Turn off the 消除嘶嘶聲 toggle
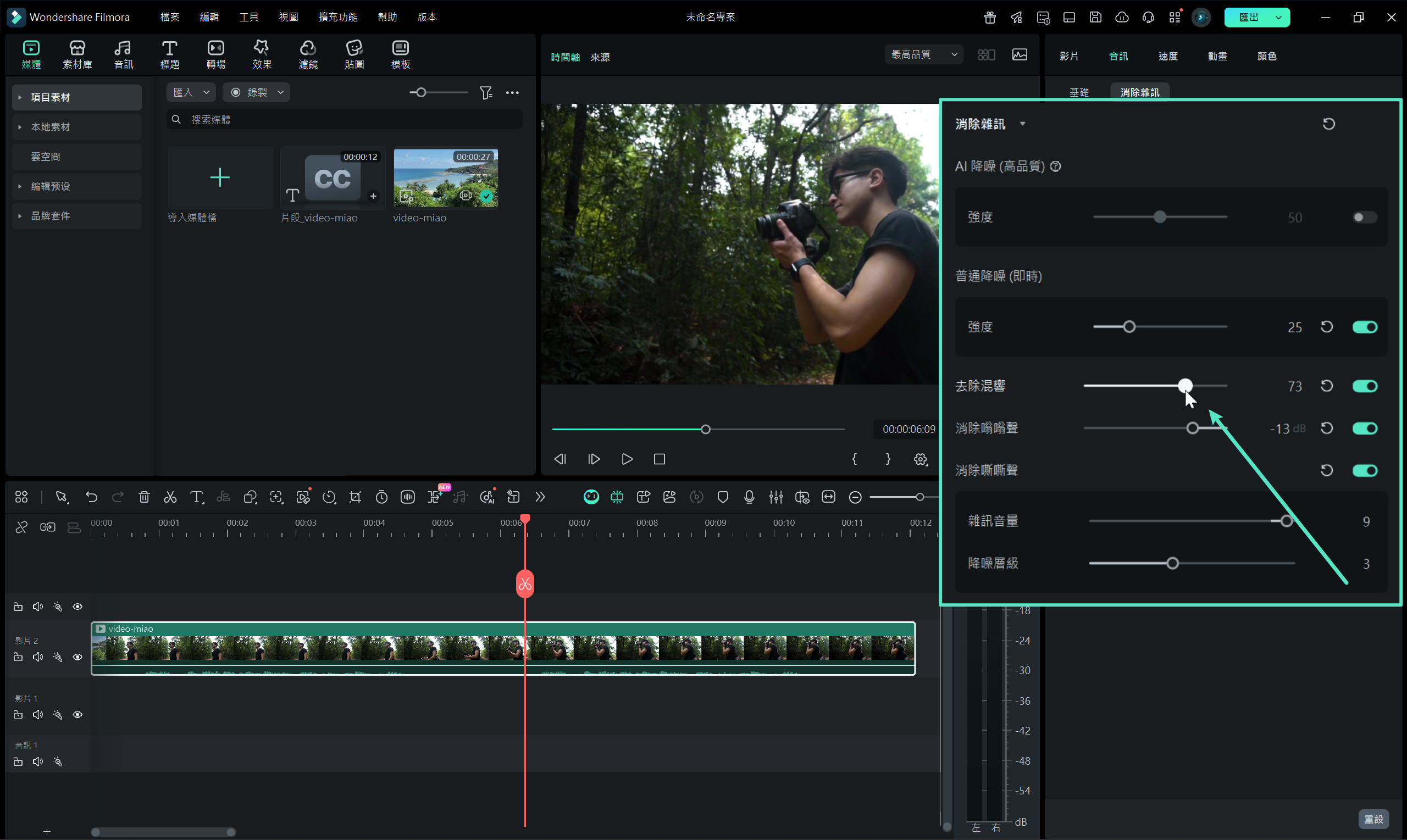 click(x=1365, y=470)
